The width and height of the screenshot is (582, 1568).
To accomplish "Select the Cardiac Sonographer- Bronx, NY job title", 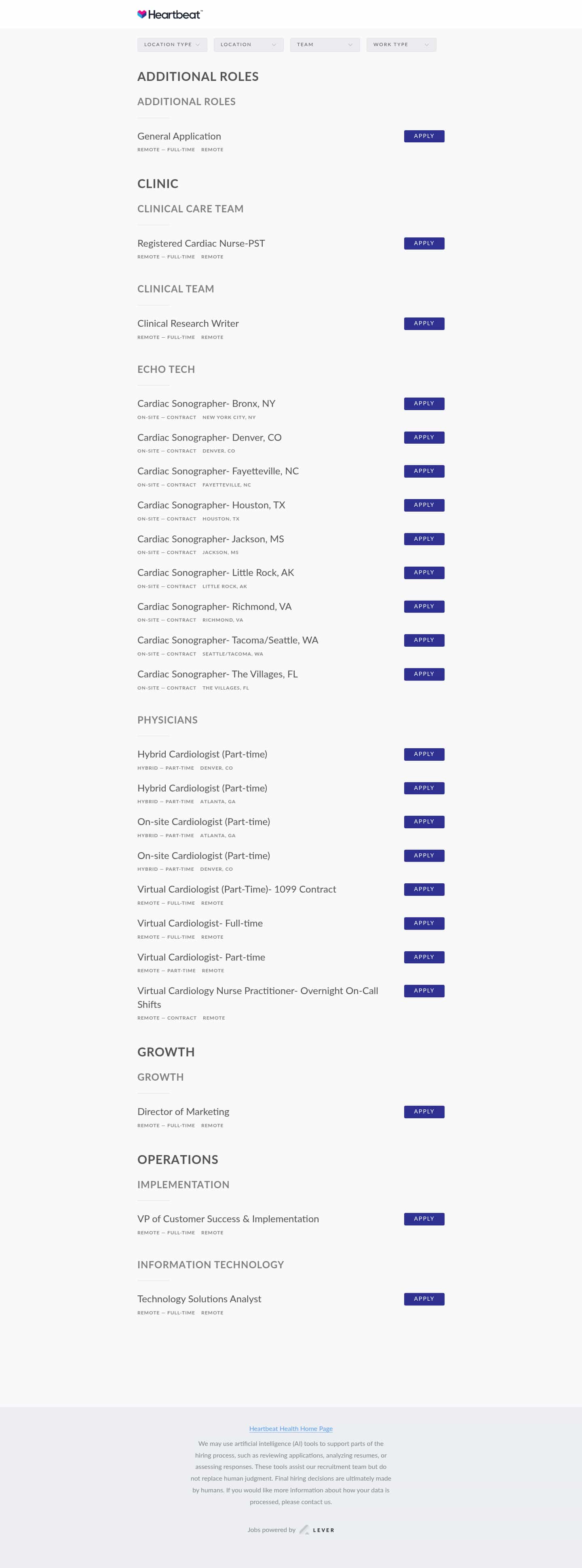I will point(206,403).
